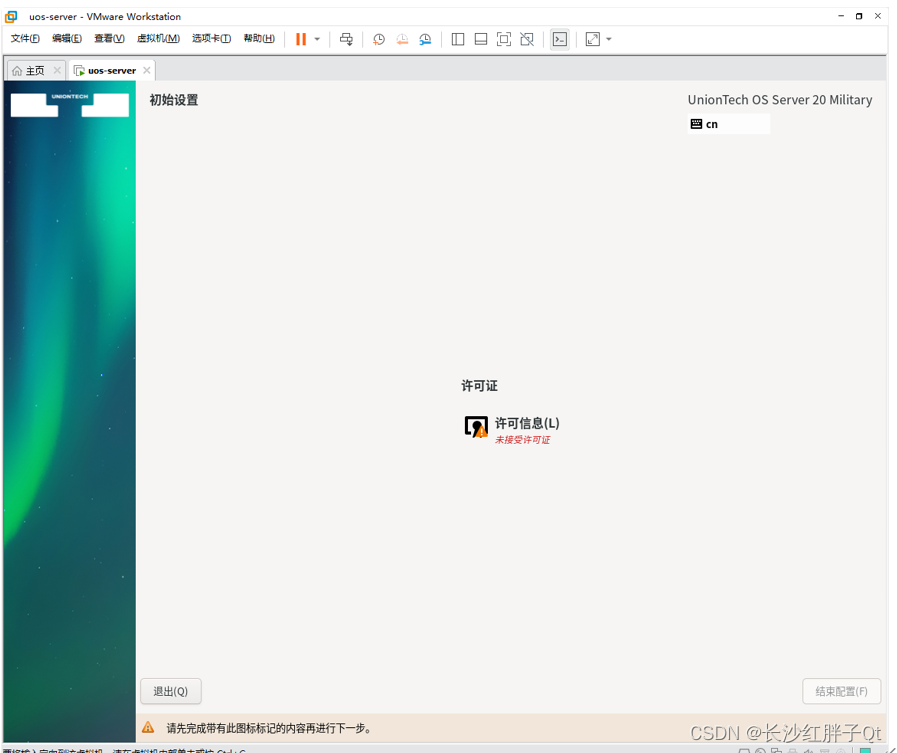Viewport: 897px width, 753px height.
Task: Maximize the VMware Workstation window
Action: 859,16
